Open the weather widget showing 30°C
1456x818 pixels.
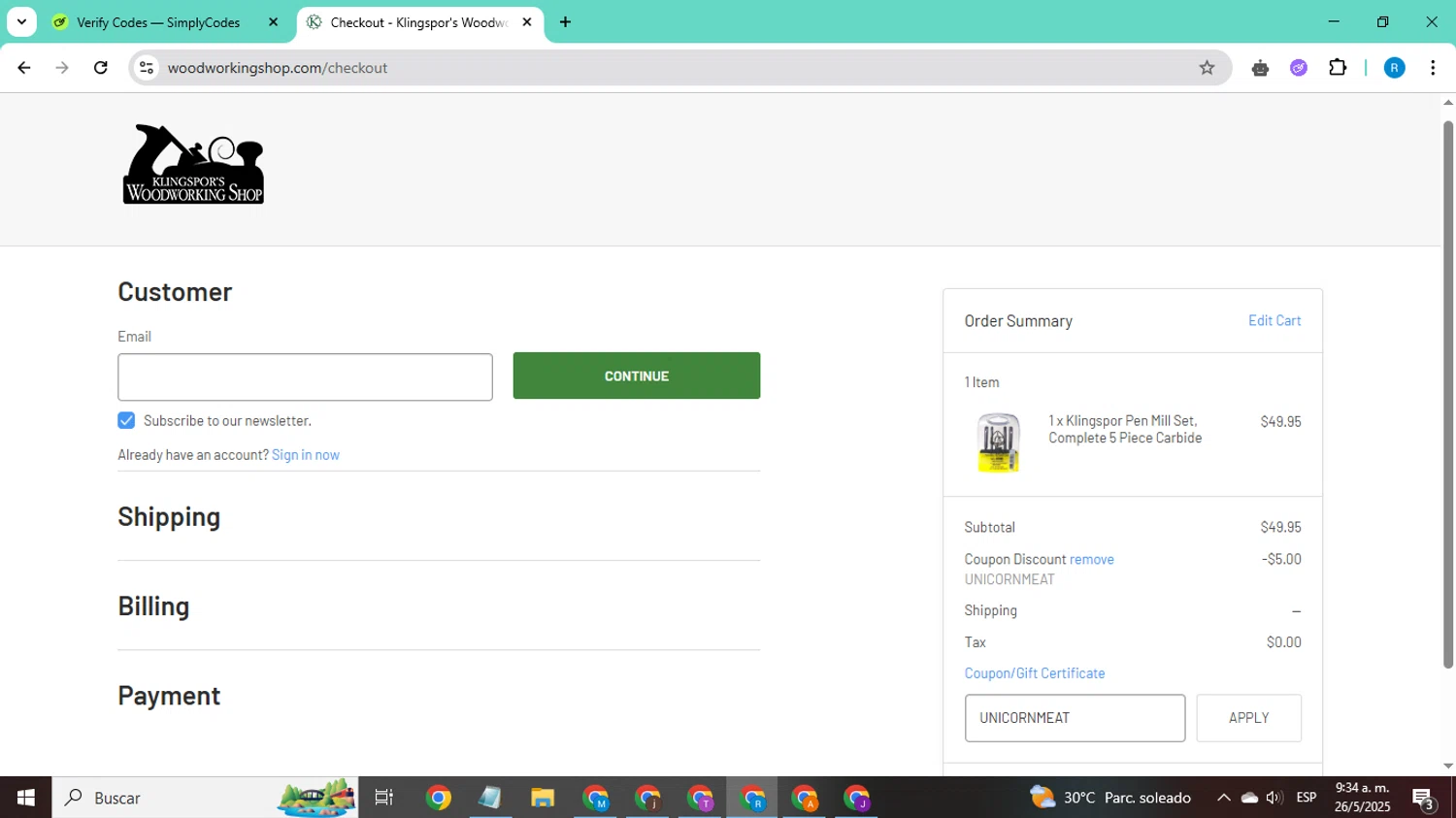tap(1110, 798)
